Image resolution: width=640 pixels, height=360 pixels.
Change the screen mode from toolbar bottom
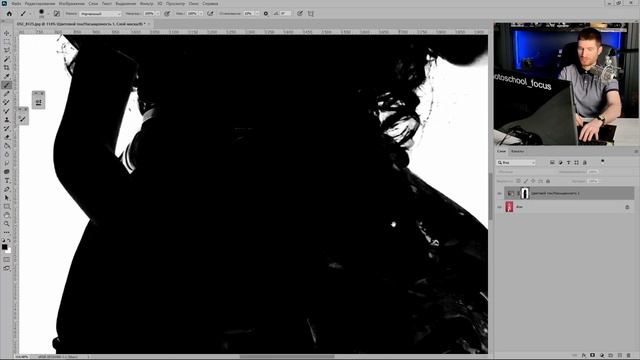click(x=7, y=268)
